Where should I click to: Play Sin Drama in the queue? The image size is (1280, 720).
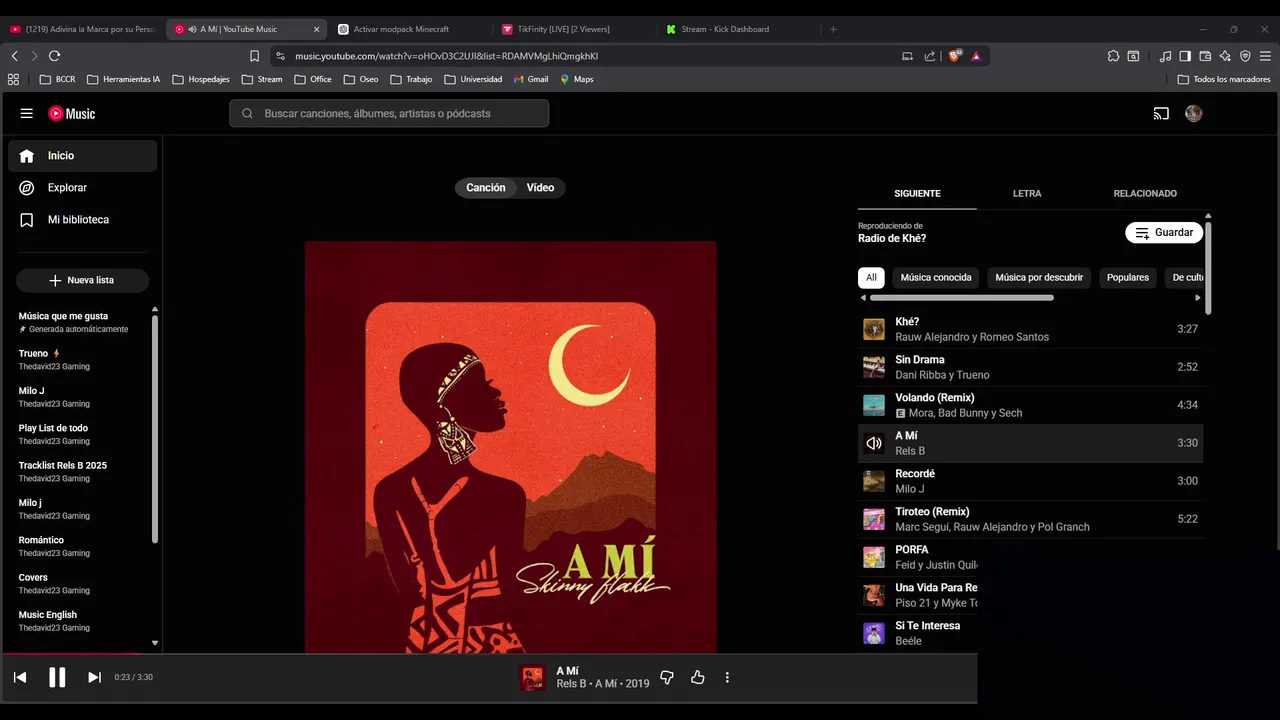[x=1030, y=367]
